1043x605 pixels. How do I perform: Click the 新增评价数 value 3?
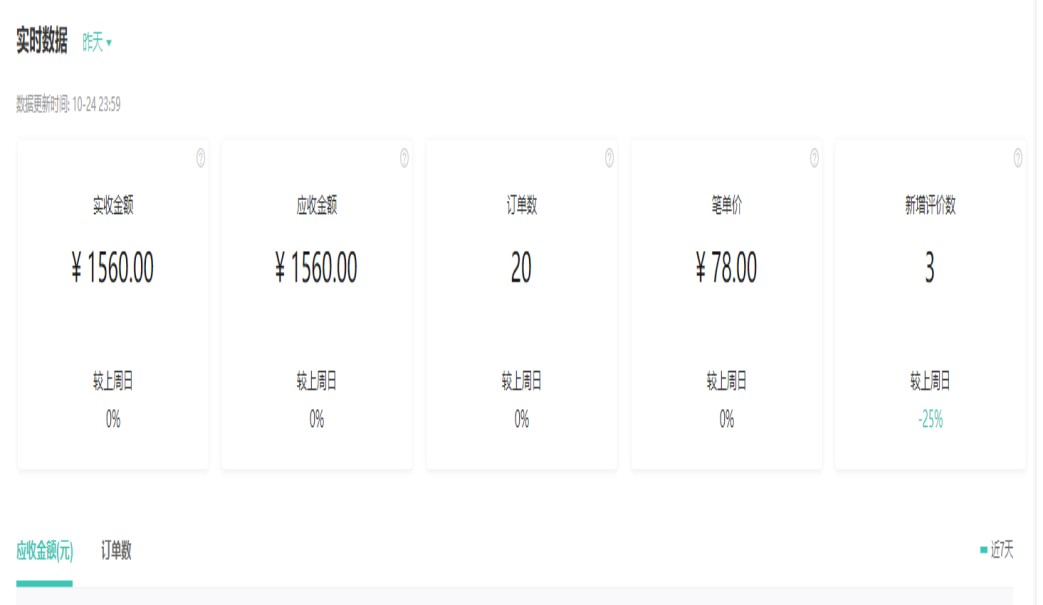coord(929,268)
